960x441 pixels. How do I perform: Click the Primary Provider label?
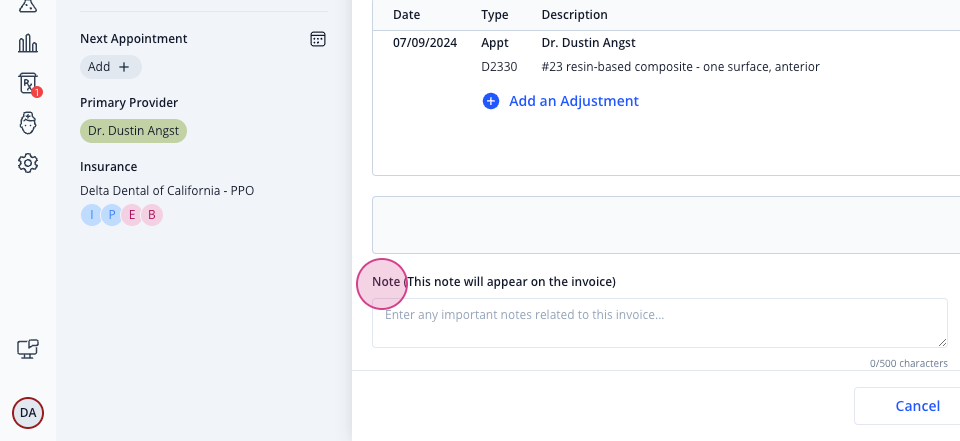pos(129,103)
